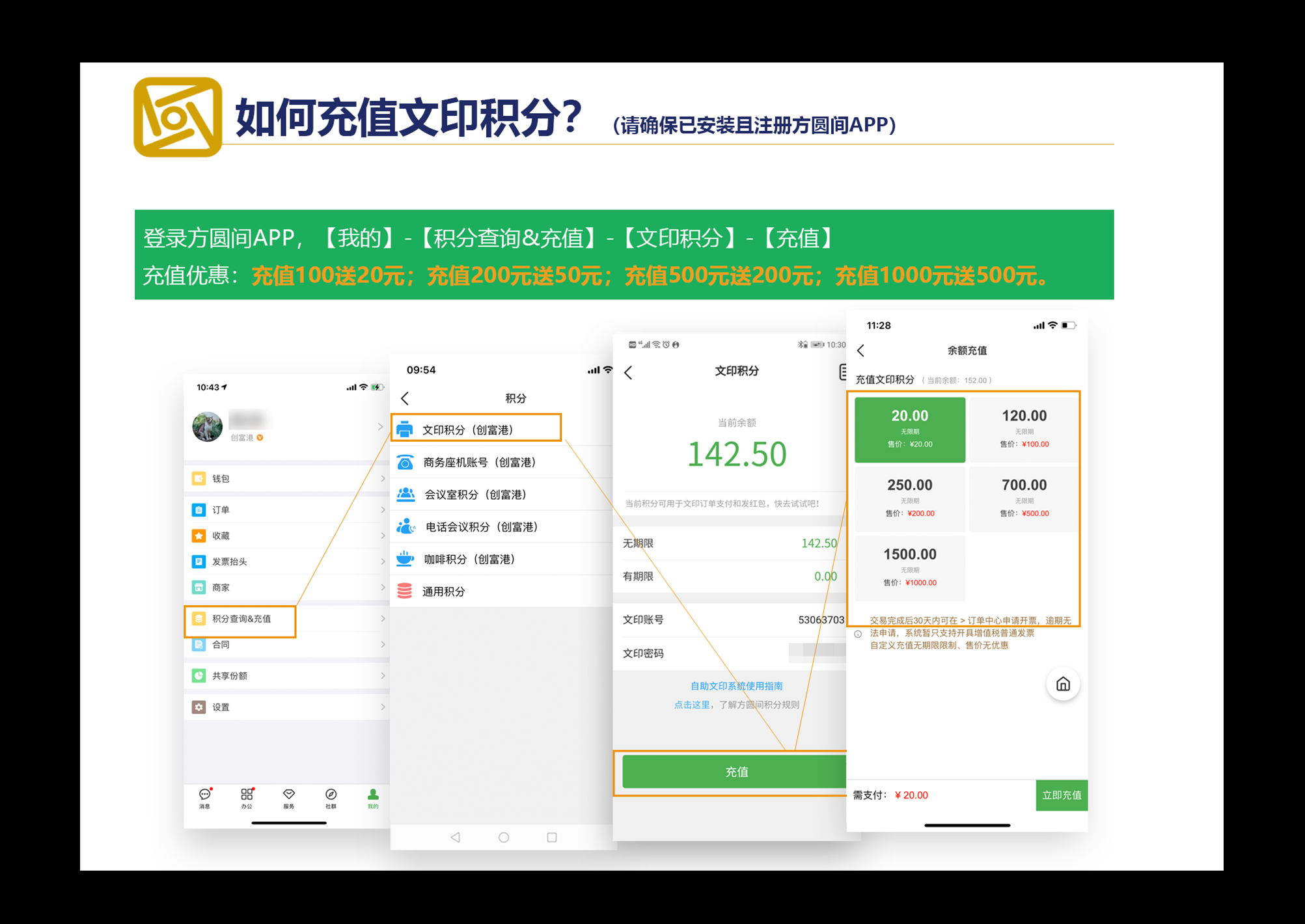Expand the profile row chevron arrow
The height and width of the screenshot is (924, 1305).
pos(381,427)
